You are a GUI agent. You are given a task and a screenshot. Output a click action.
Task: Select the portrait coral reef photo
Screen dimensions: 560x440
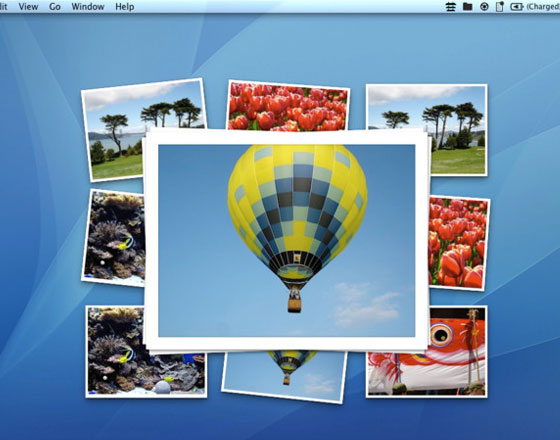tap(114, 238)
